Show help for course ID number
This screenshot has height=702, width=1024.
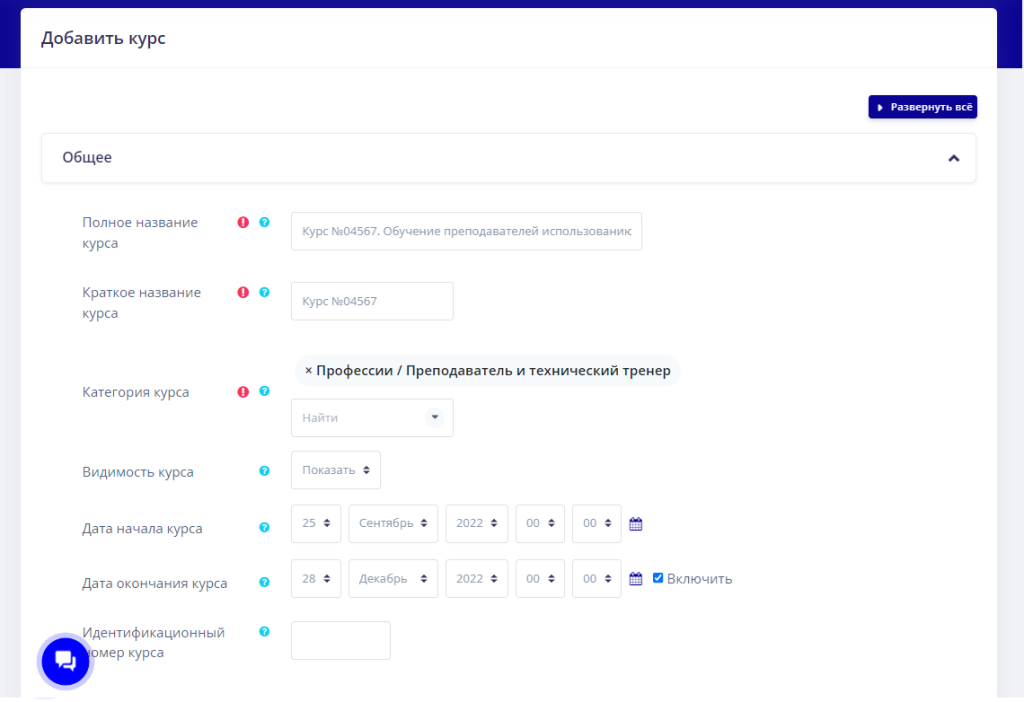264,631
